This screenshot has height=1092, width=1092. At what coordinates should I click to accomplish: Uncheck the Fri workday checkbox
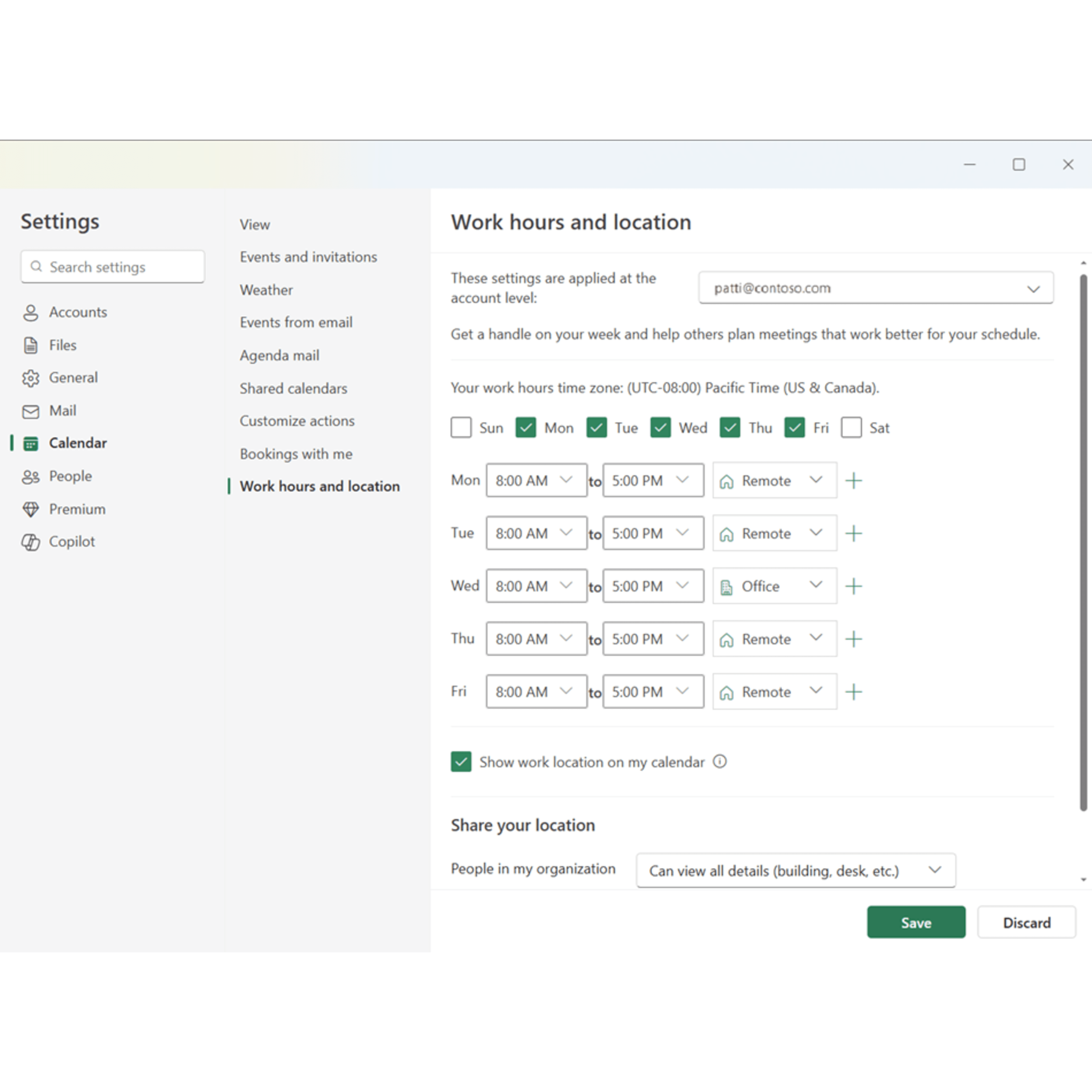(794, 427)
